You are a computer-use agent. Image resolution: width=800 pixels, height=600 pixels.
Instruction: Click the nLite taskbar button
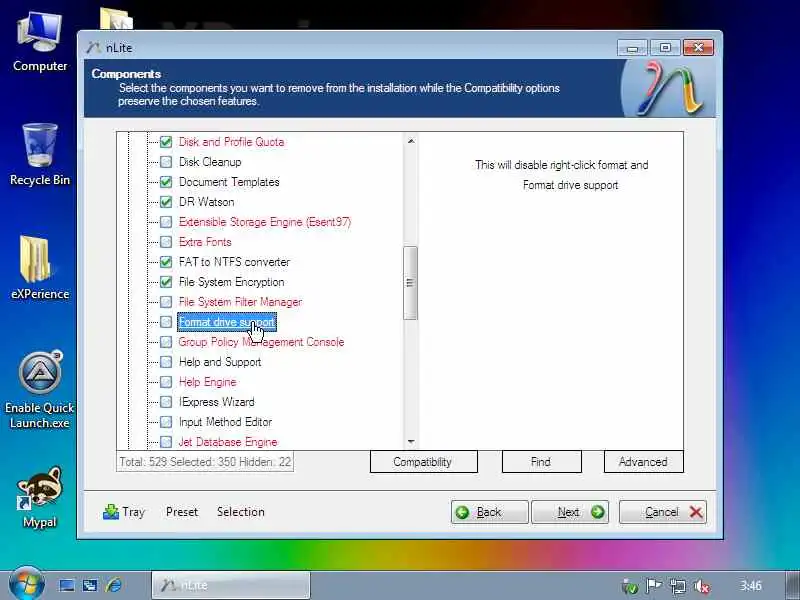click(x=231, y=585)
